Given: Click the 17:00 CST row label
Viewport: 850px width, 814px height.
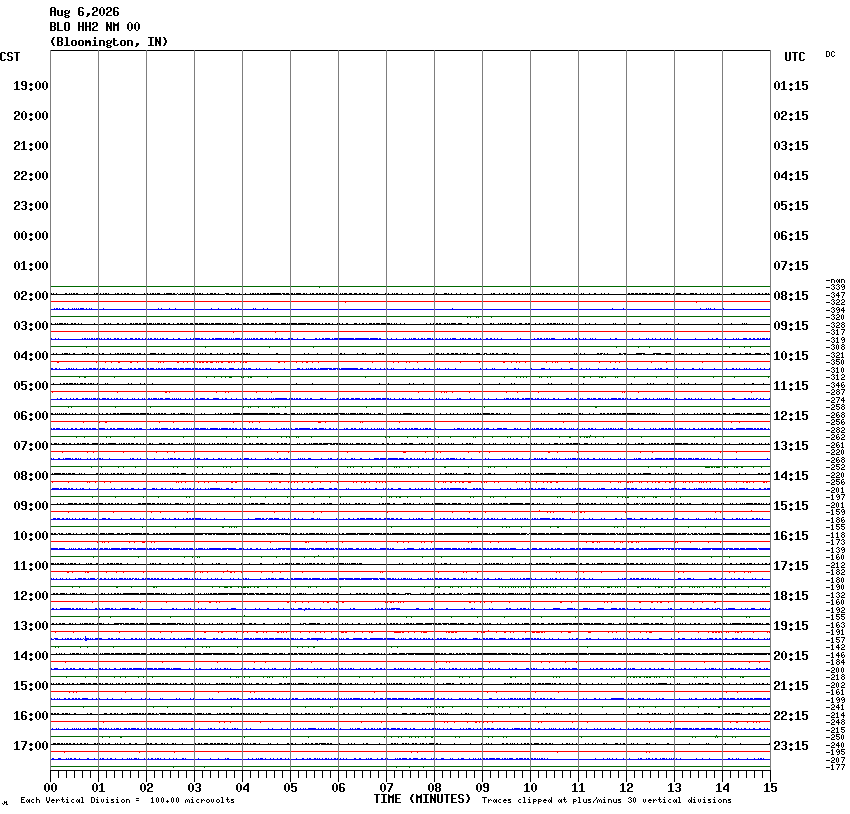Looking at the screenshot, I should [31, 746].
